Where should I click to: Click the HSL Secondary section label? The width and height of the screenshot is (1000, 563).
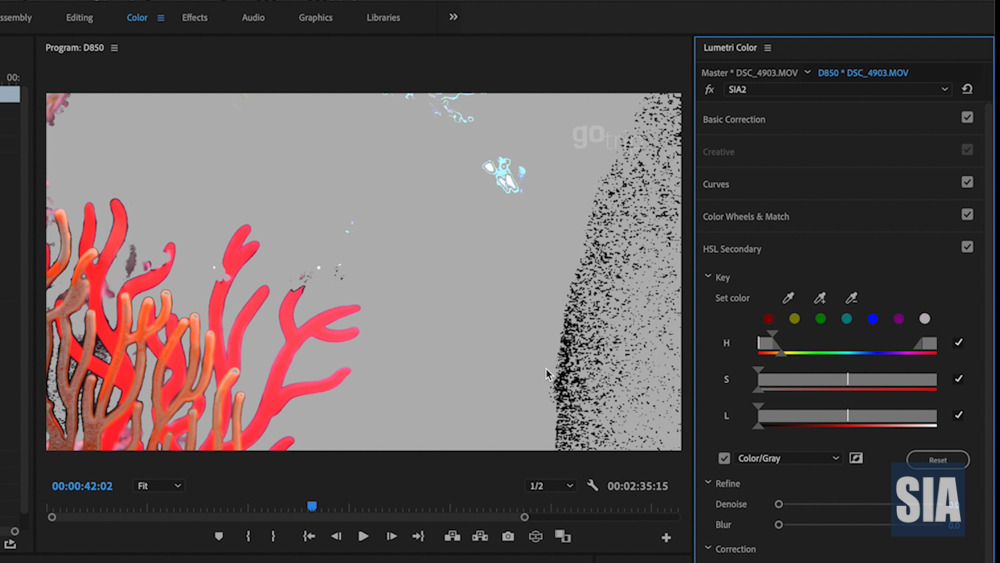pyautogui.click(x=732, y=249)
